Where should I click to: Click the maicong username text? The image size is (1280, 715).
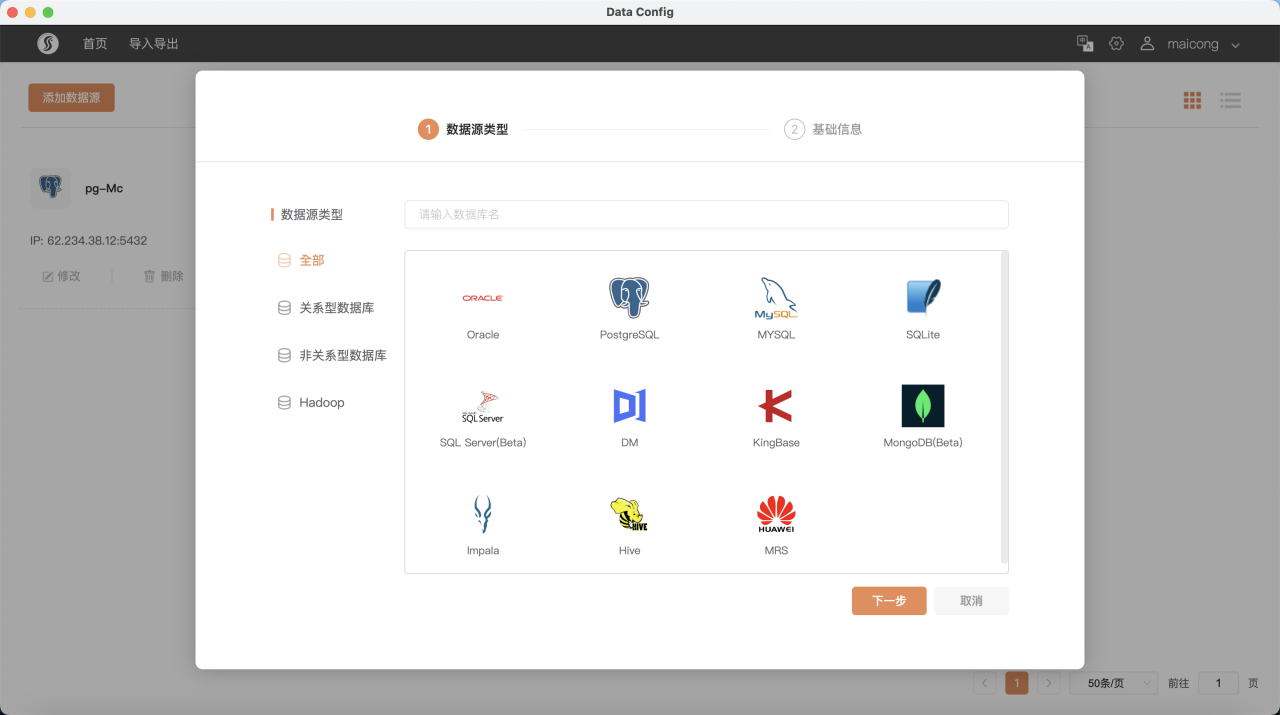tap(1193, 45)
